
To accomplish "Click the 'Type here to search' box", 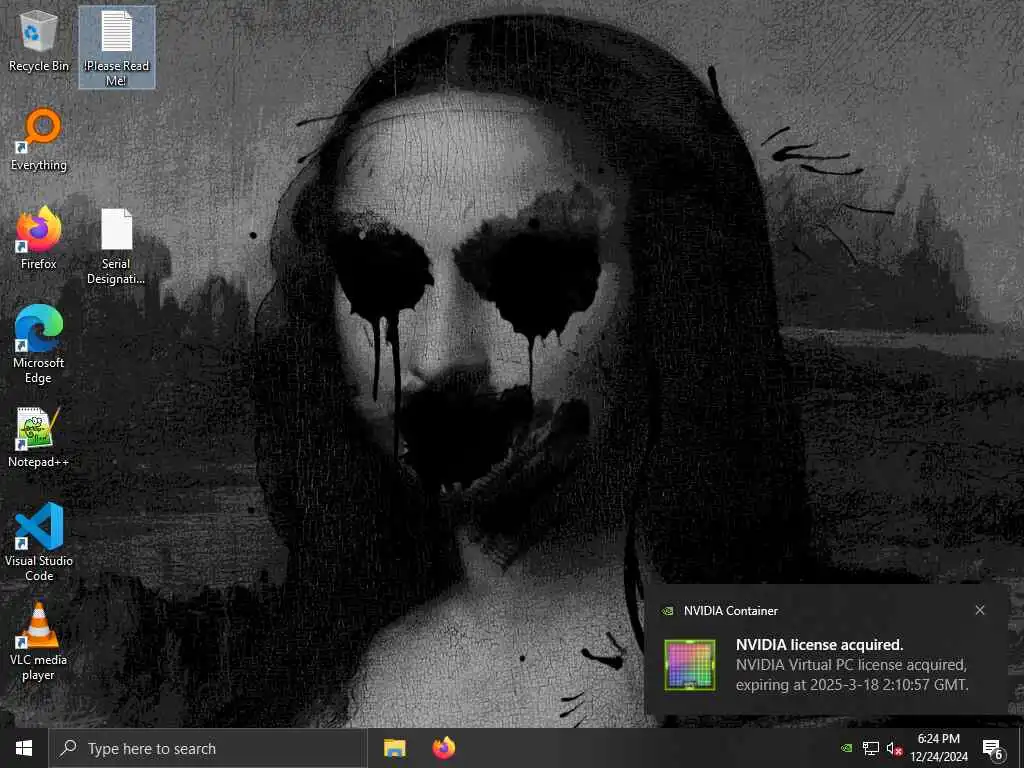I will 208,748.
